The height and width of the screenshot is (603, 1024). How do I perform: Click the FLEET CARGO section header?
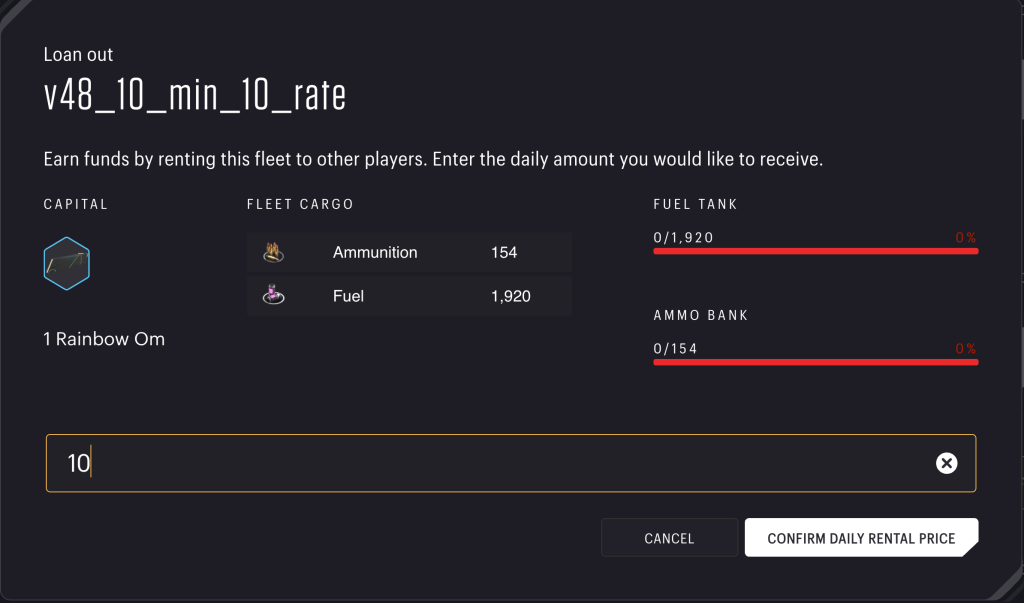[x=300, y=203]
